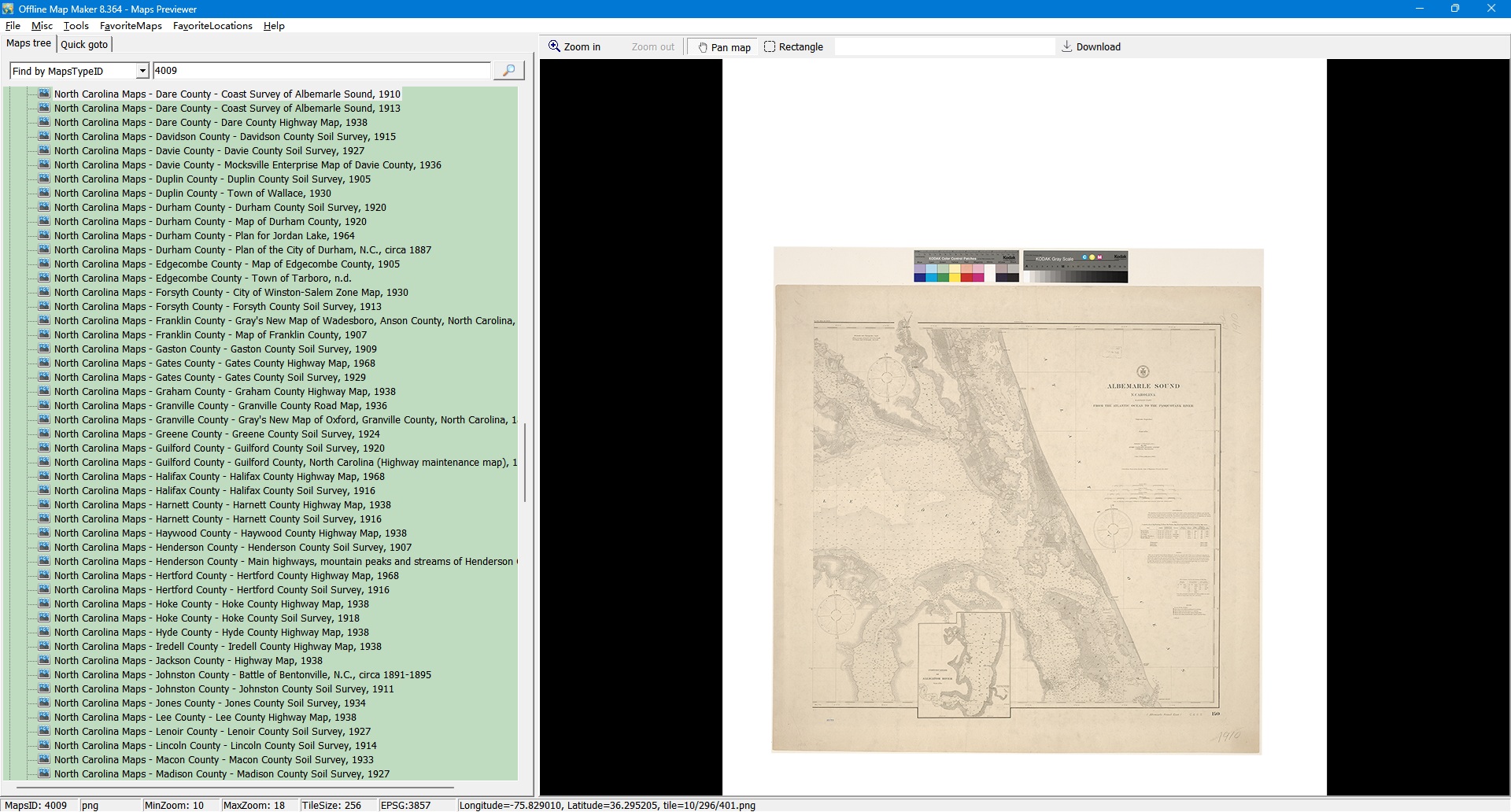Image resolution: width=1511 pixels, height=812 pixels.
Task: Click the search field containing 4009
Action: click(321, 71)
